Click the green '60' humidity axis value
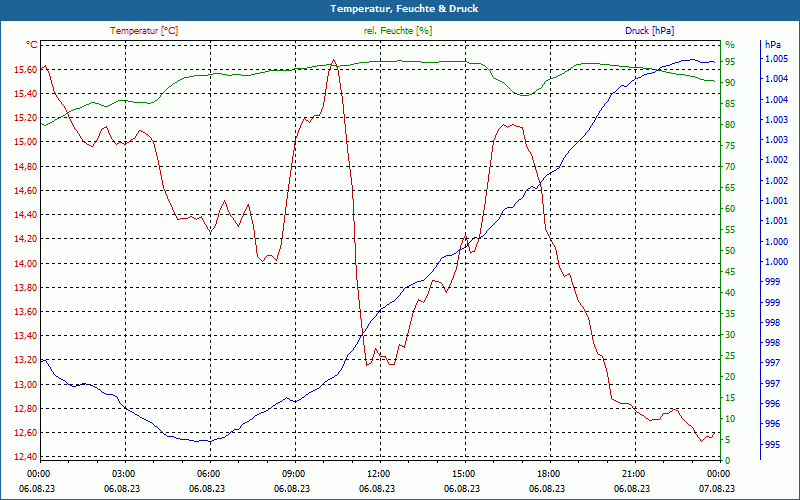Screen dimensions: 800x500 tap(730, 209)
